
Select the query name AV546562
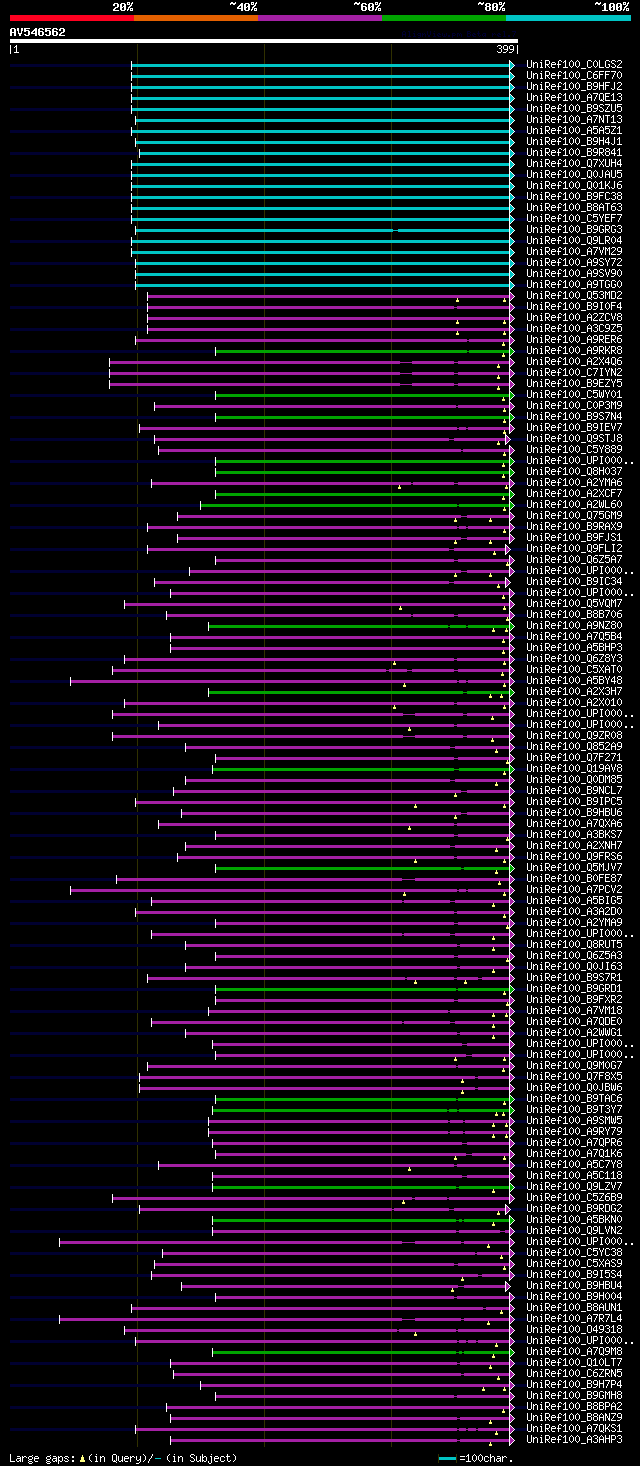click(x=38, y=32)
